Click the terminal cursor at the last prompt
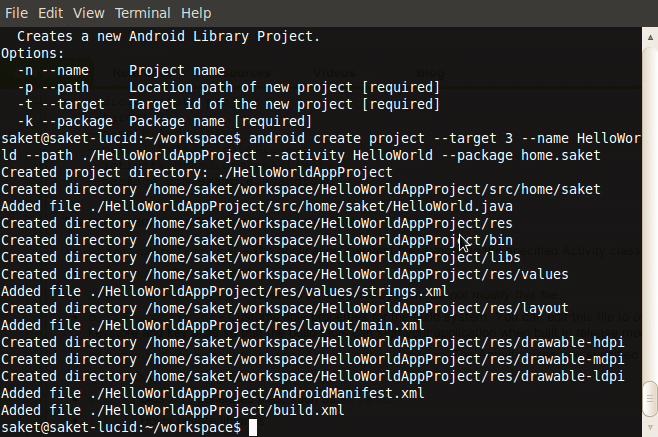The width and height of the screenshot is (658, 437). pyautogui.click(x=254, y=427)
